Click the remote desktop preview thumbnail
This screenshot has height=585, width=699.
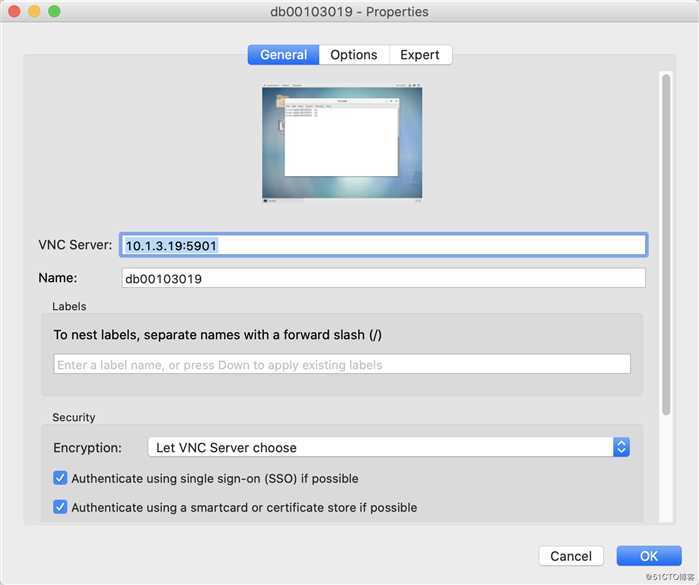pos(342,143)
